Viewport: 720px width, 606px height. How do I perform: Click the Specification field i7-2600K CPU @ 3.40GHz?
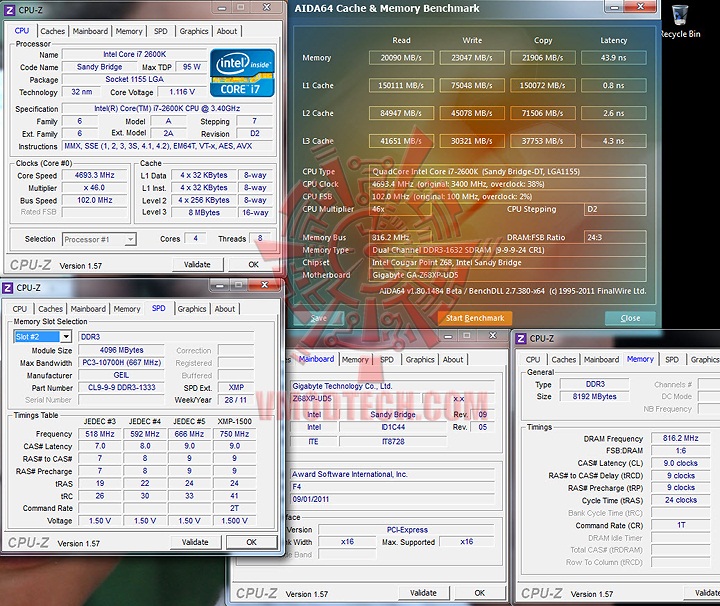click(167, 109)
